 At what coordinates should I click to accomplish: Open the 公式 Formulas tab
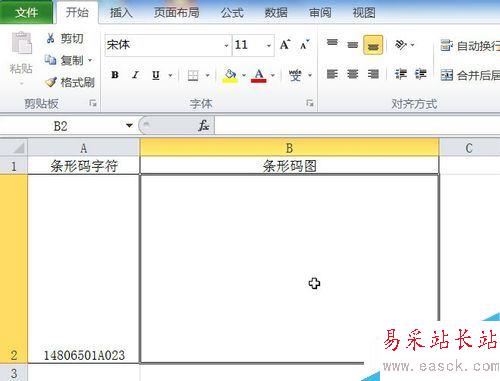point(232,13)
